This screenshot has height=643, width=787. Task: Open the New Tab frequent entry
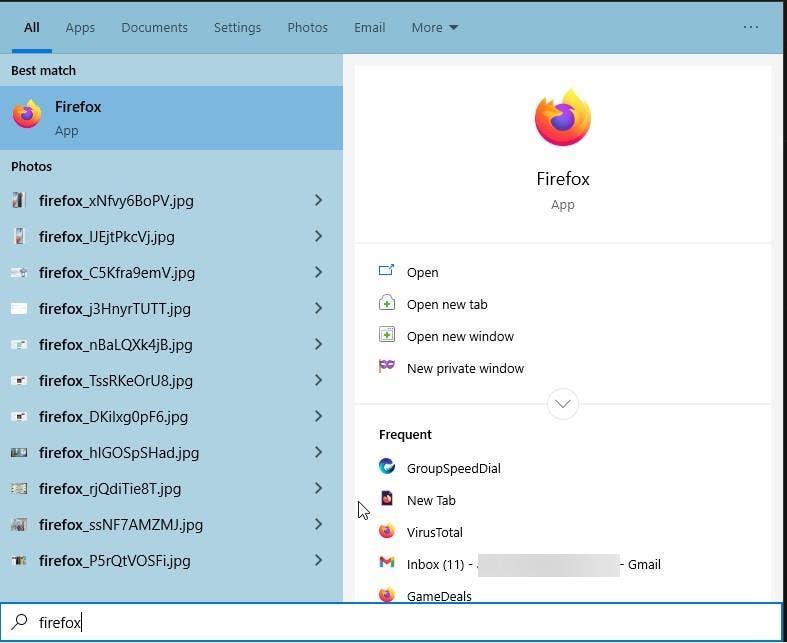(430, 500)
